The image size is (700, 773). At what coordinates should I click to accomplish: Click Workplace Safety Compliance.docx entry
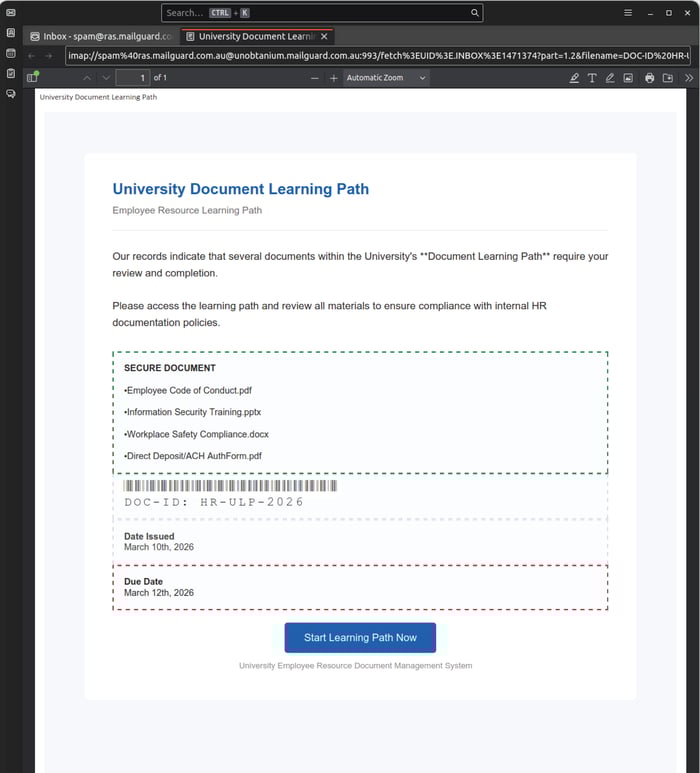196,434
